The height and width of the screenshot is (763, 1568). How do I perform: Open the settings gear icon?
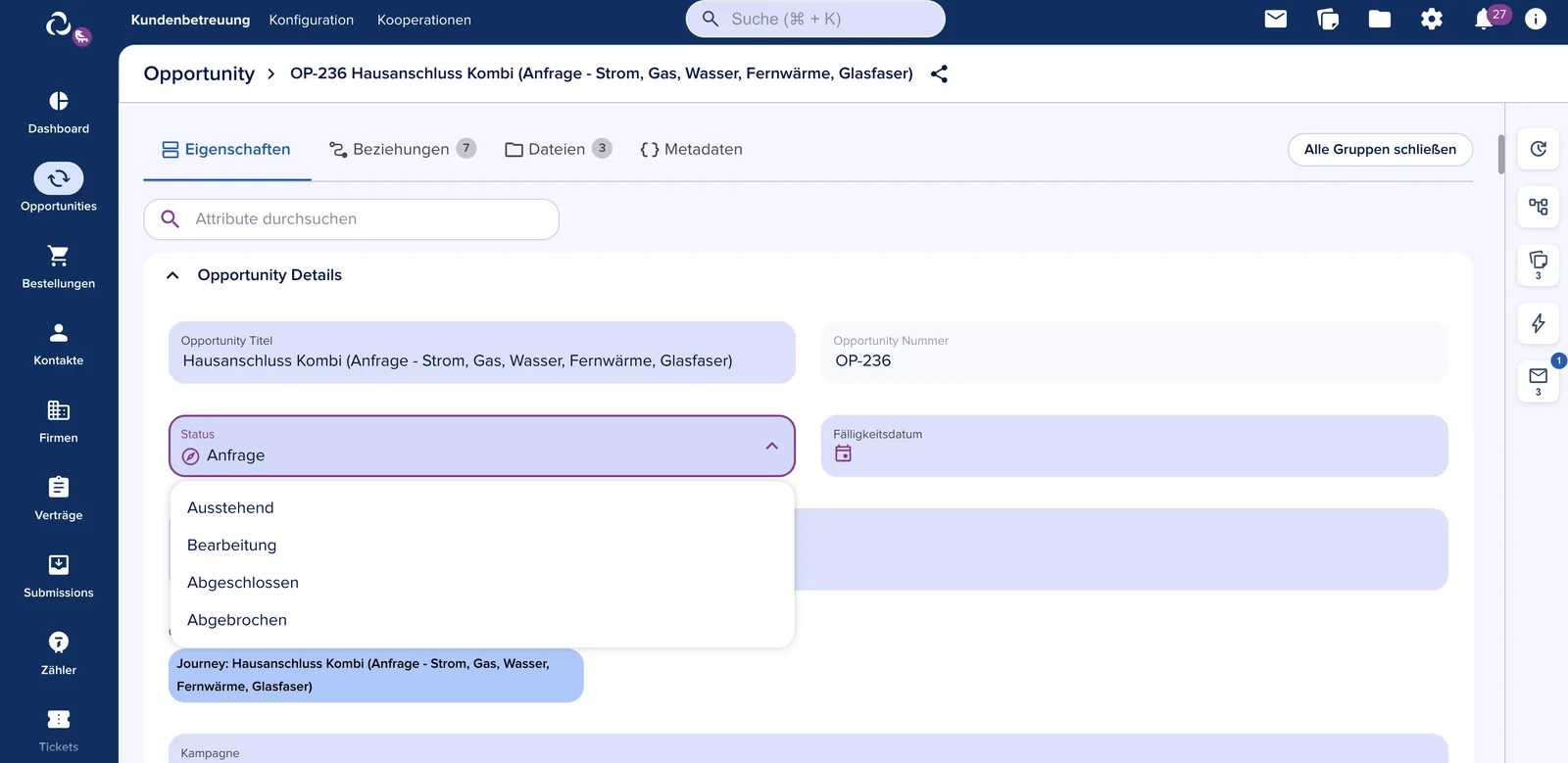coord(1432,19)
